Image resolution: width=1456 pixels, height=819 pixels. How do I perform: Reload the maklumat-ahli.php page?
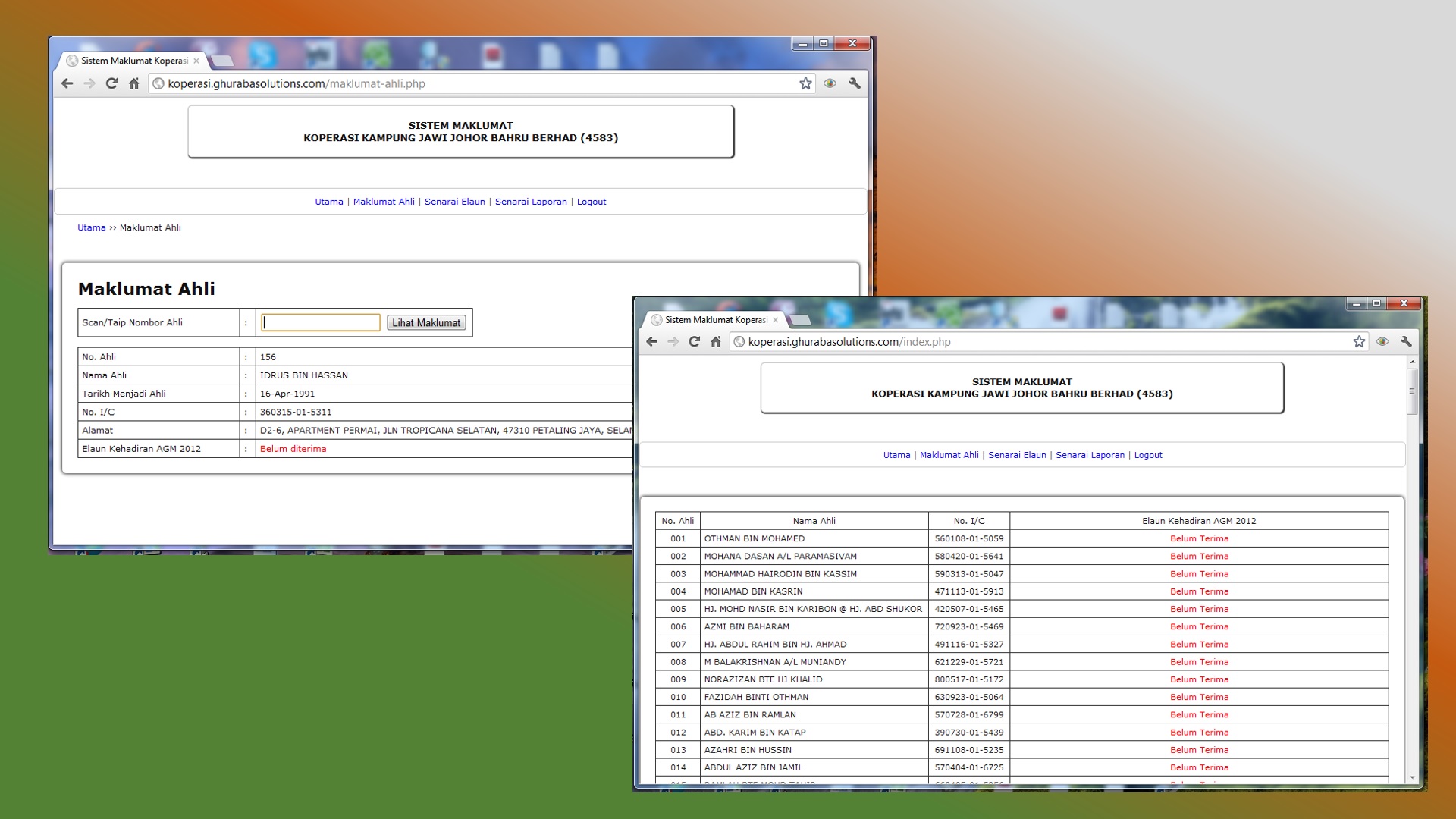coord(111,83)
